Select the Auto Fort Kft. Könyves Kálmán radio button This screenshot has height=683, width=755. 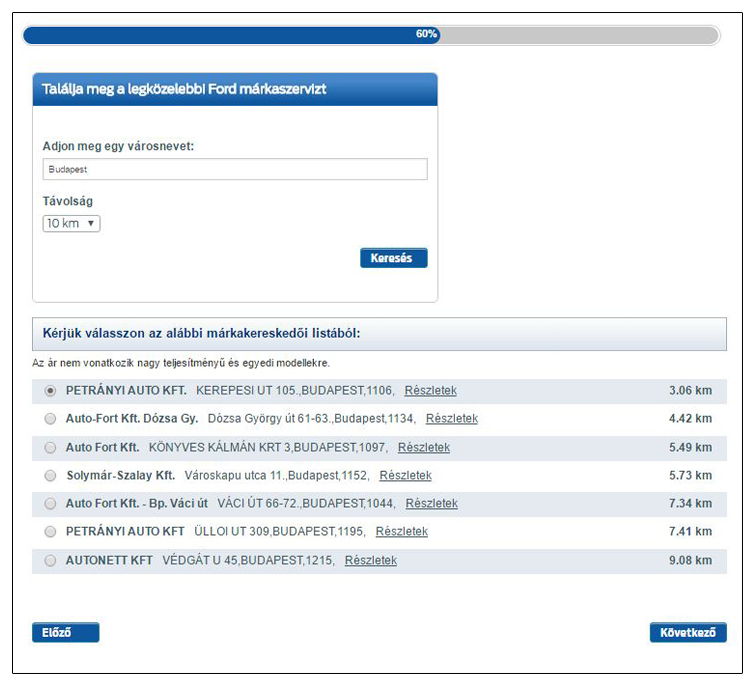point(50,447)
